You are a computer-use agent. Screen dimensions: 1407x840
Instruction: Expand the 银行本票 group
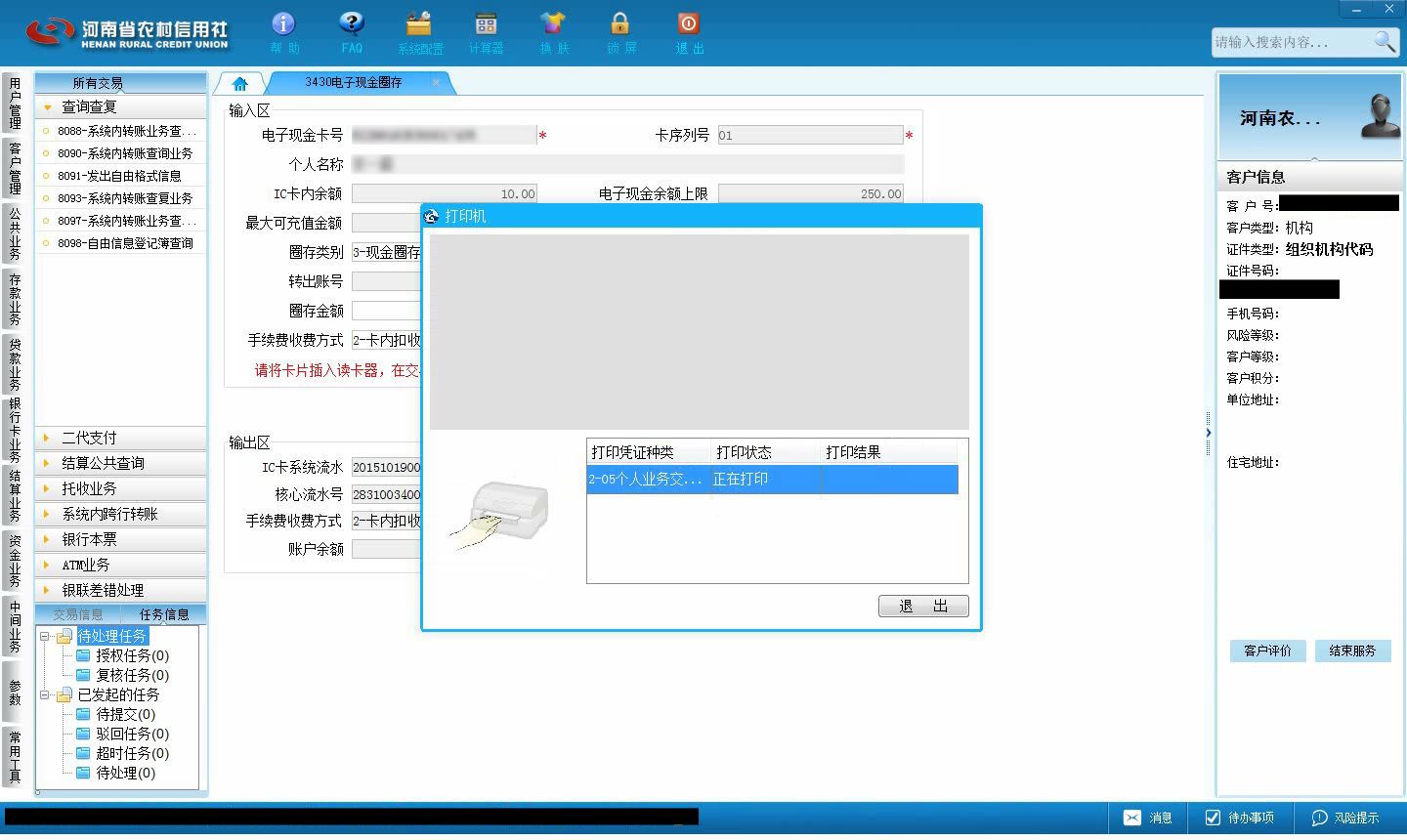click(x=121, y=539)
